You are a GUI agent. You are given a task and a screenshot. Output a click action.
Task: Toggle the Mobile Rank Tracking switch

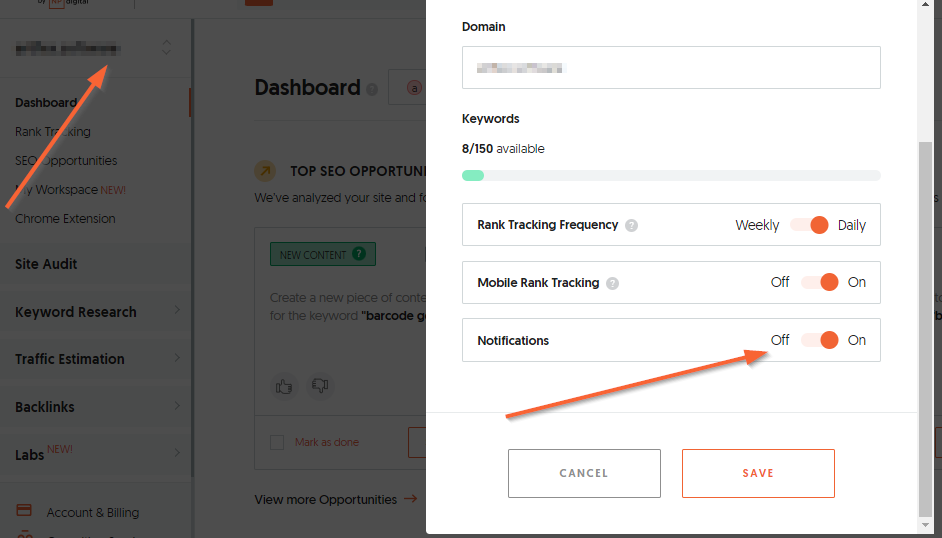pyautogui.click(x=819, y=282)
